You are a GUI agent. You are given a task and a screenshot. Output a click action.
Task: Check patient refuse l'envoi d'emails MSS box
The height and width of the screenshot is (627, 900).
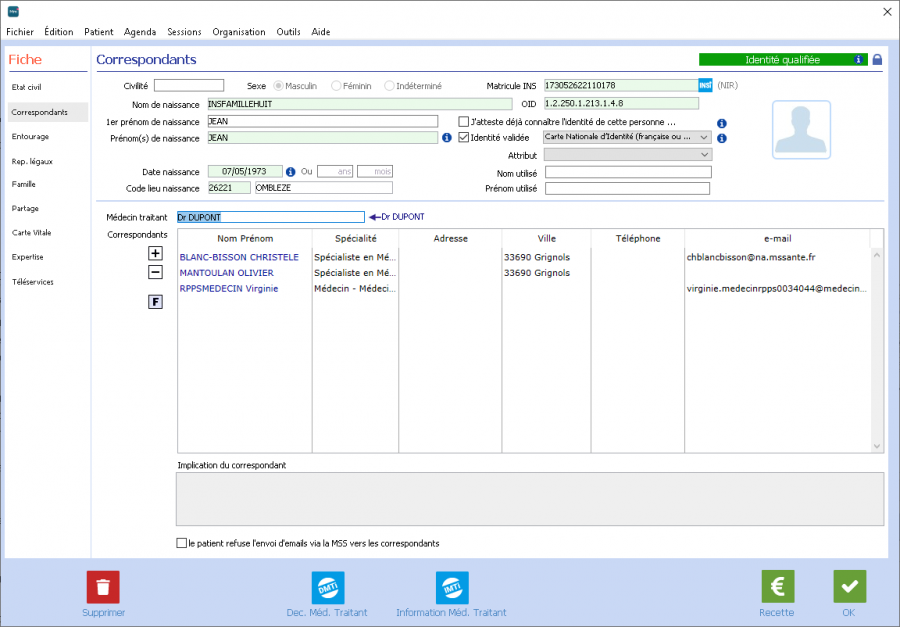click(182, 543)
